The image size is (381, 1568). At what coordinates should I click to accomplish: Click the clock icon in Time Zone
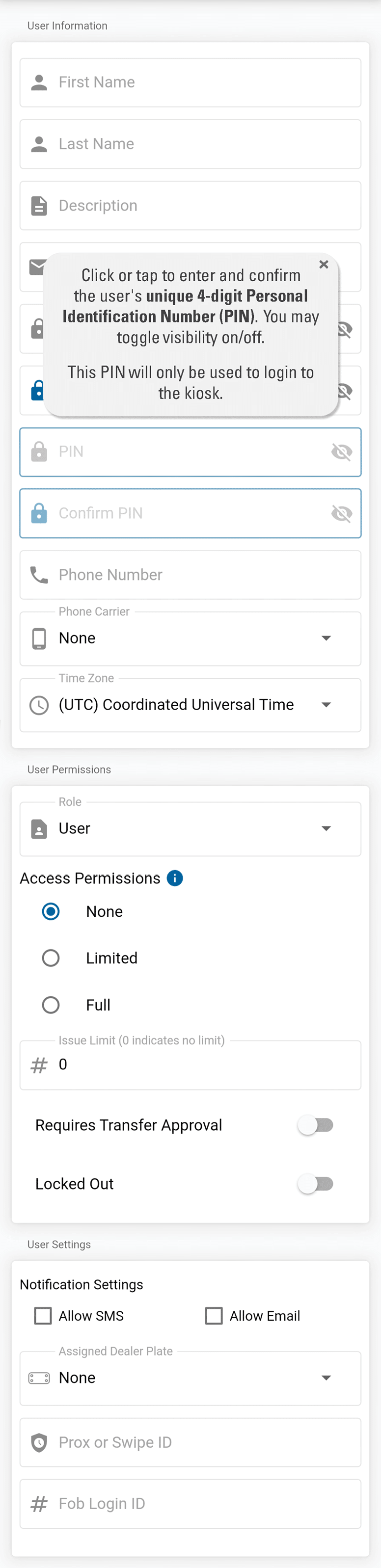click(39, 705)
